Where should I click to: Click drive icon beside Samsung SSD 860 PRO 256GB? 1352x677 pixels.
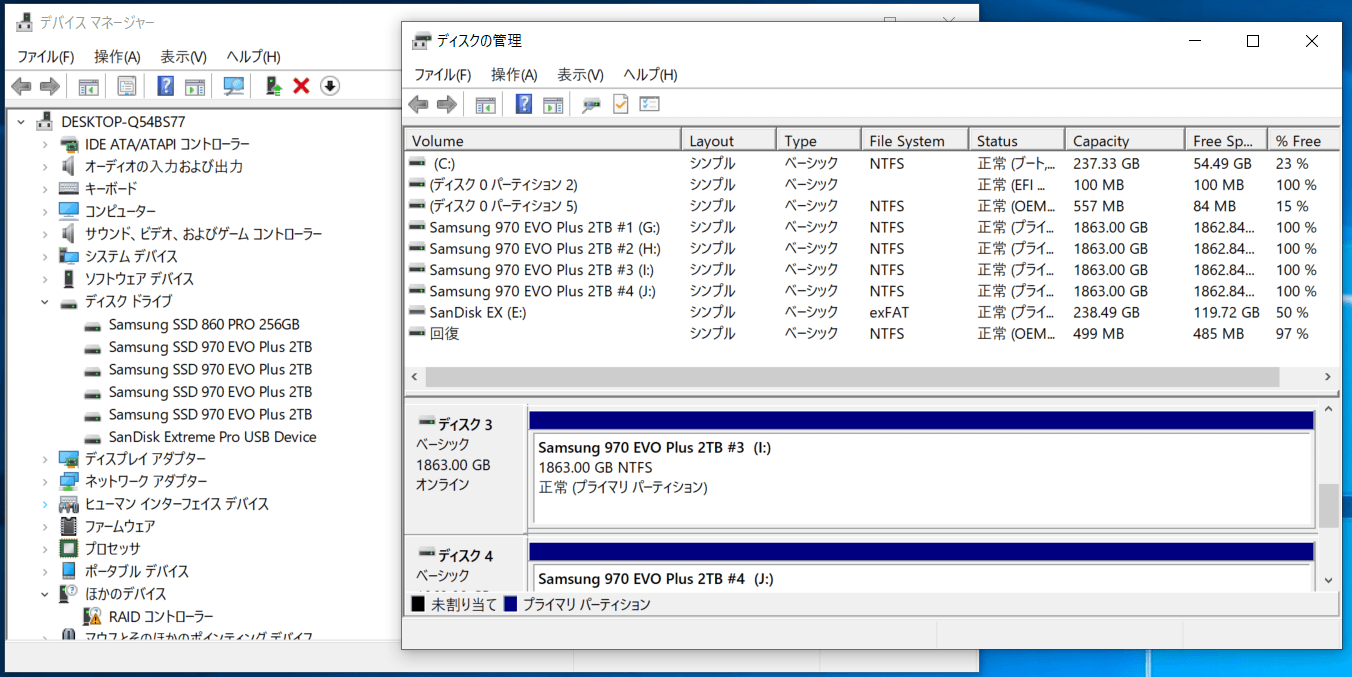(93, 325)
